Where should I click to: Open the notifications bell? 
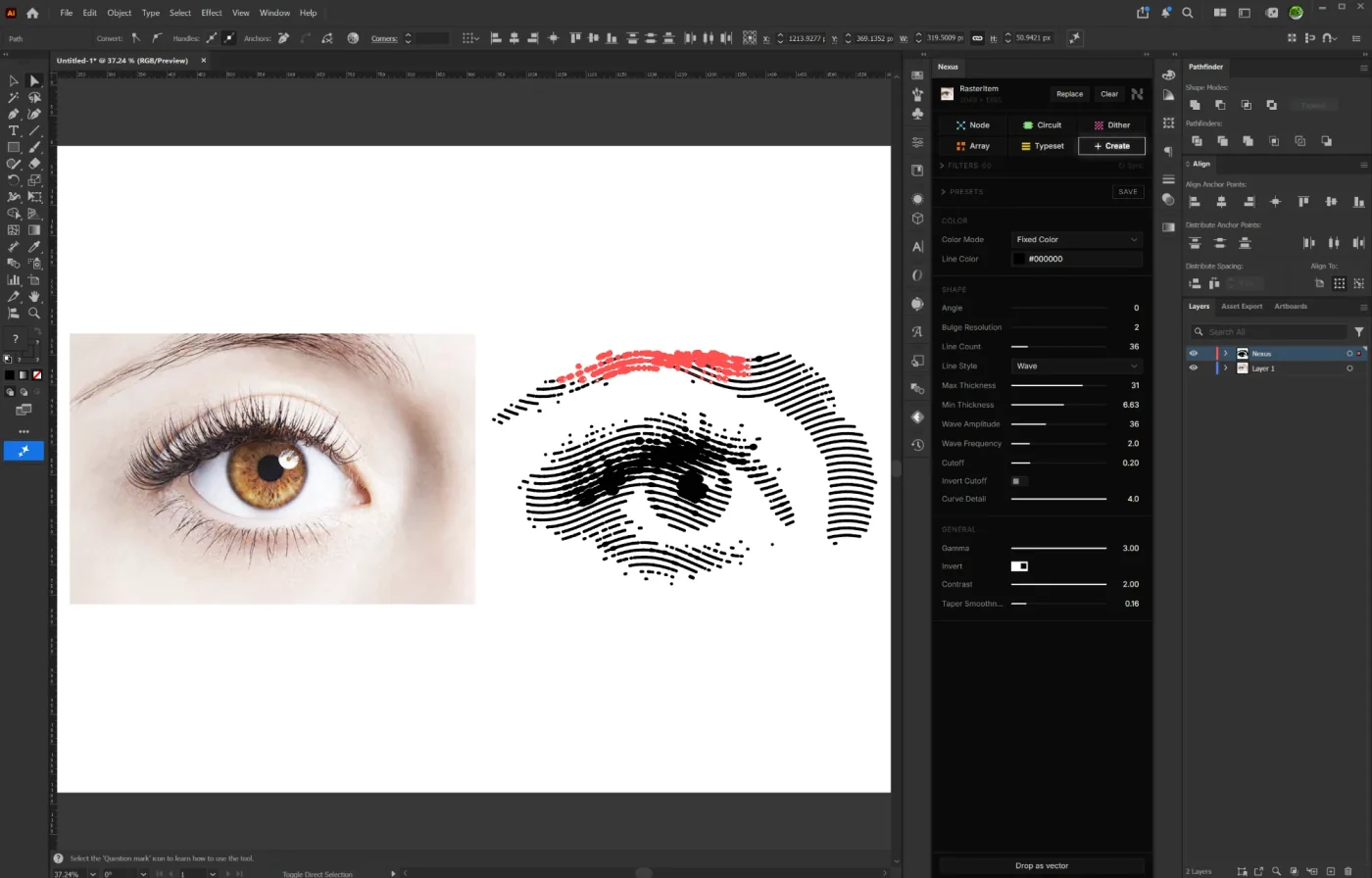(1166, 13)
